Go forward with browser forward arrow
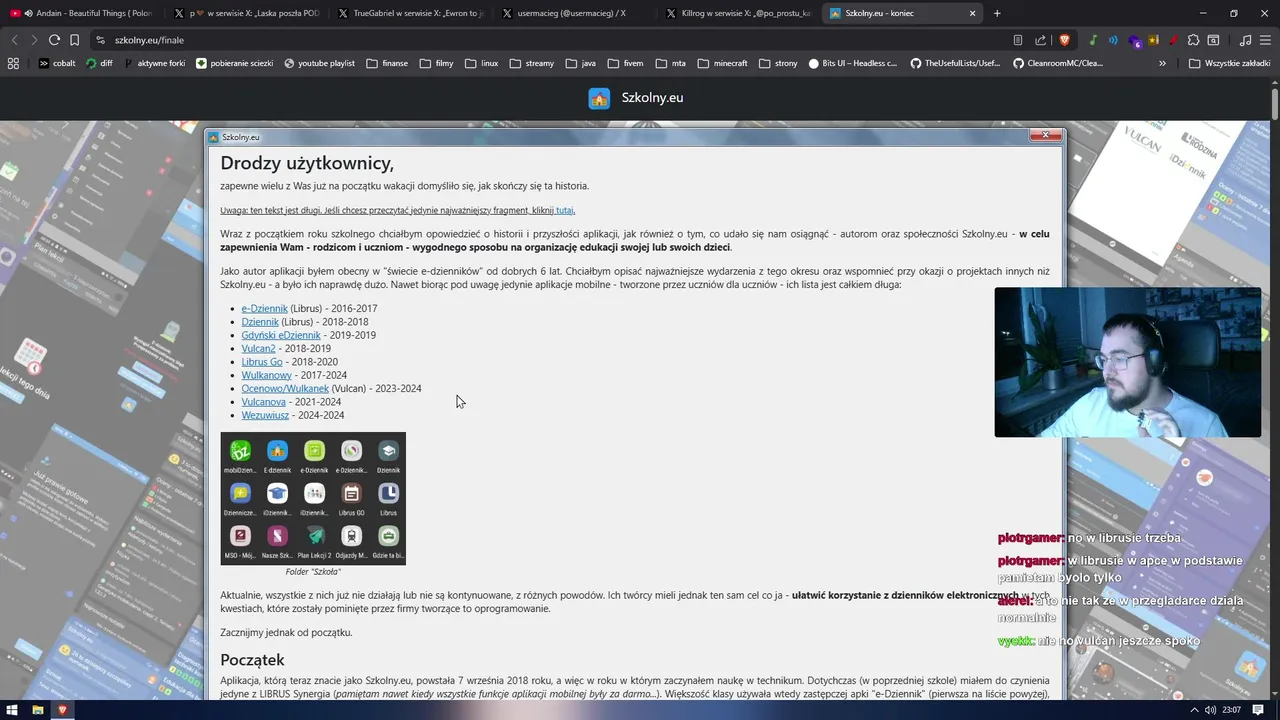Viewport: 1280px width, 720px height. point(34,40)
